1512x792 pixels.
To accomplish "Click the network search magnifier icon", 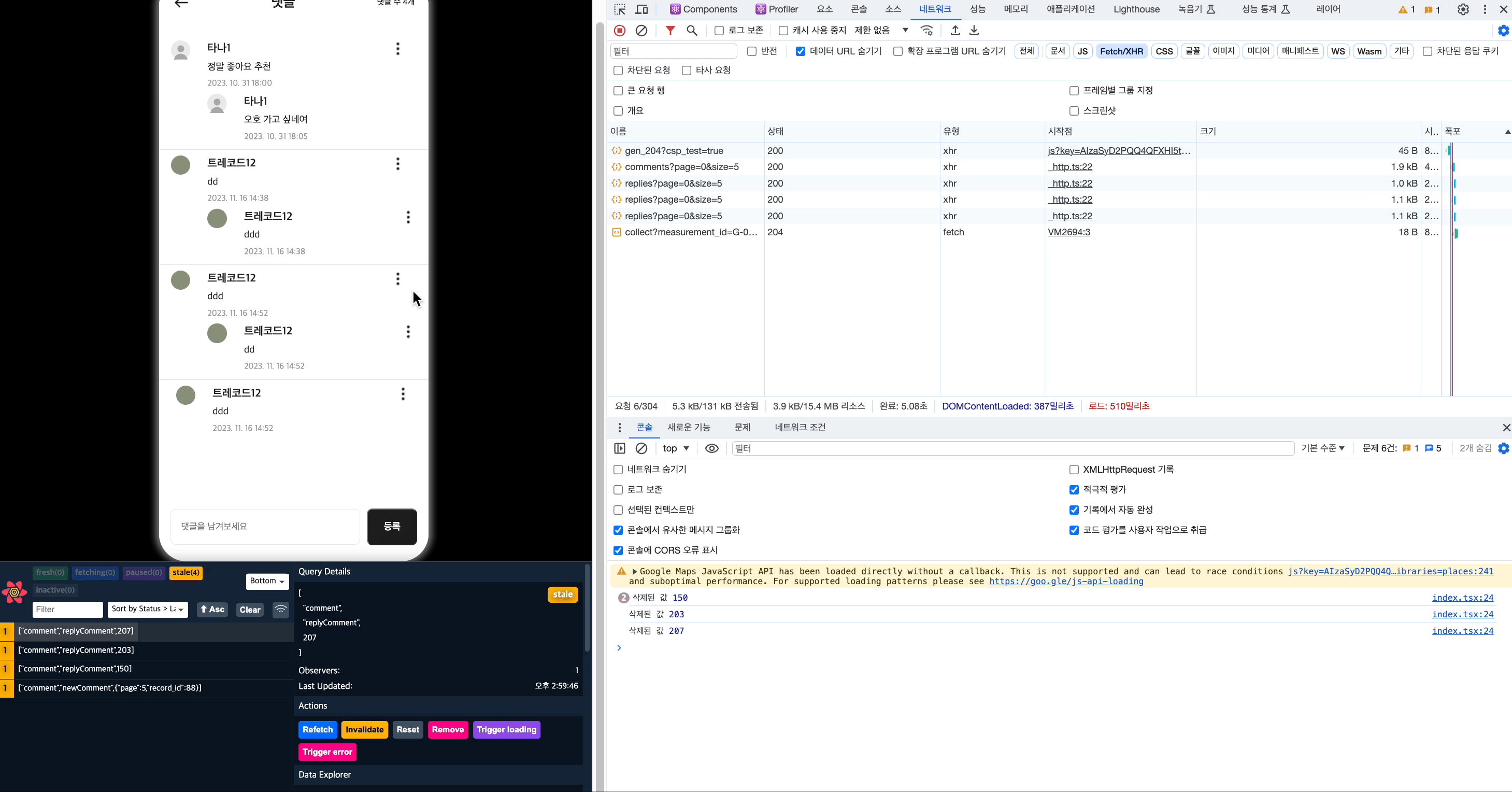I will 692,31.
